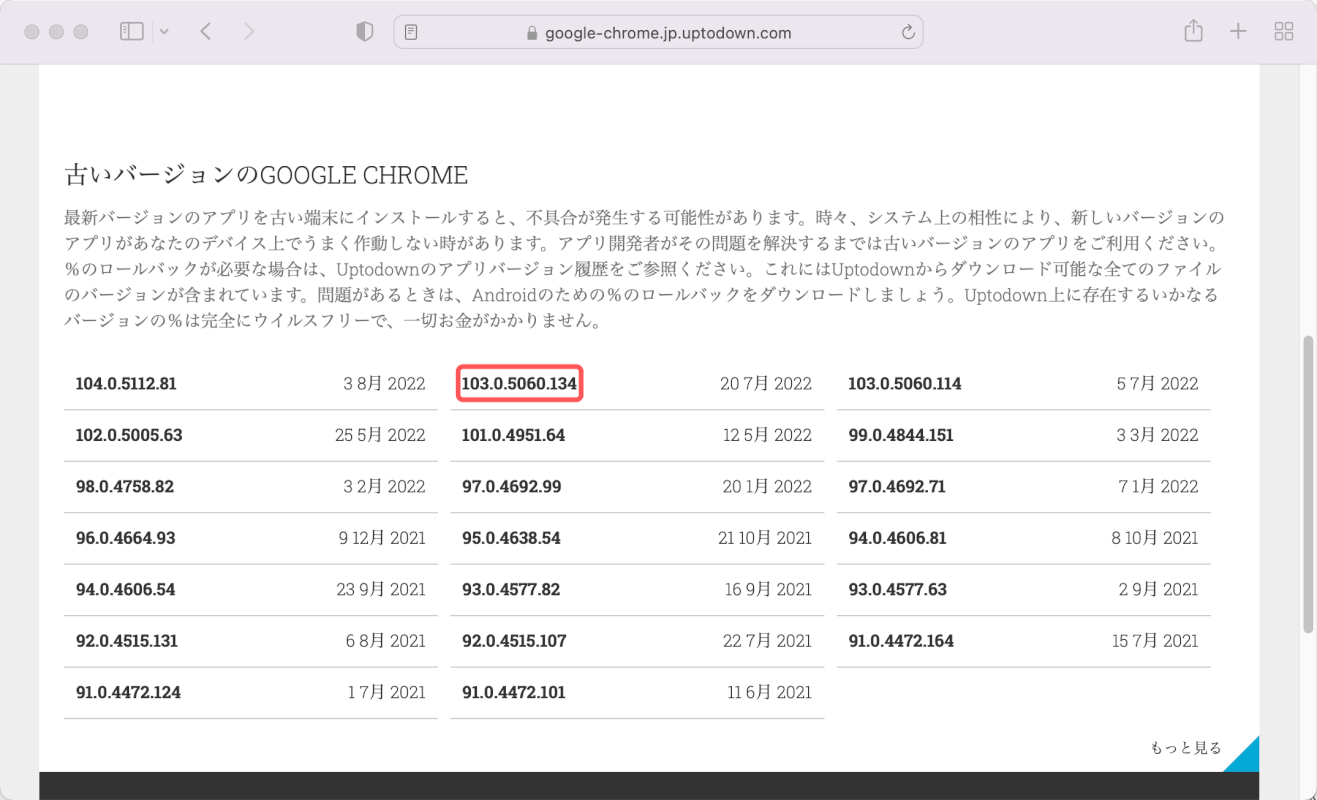Image resolution: width=1317 pixels, height=800 pixels.
Task: Click the date 6 8月 2021
Action: pyautogui.click(x=386, y=641)
